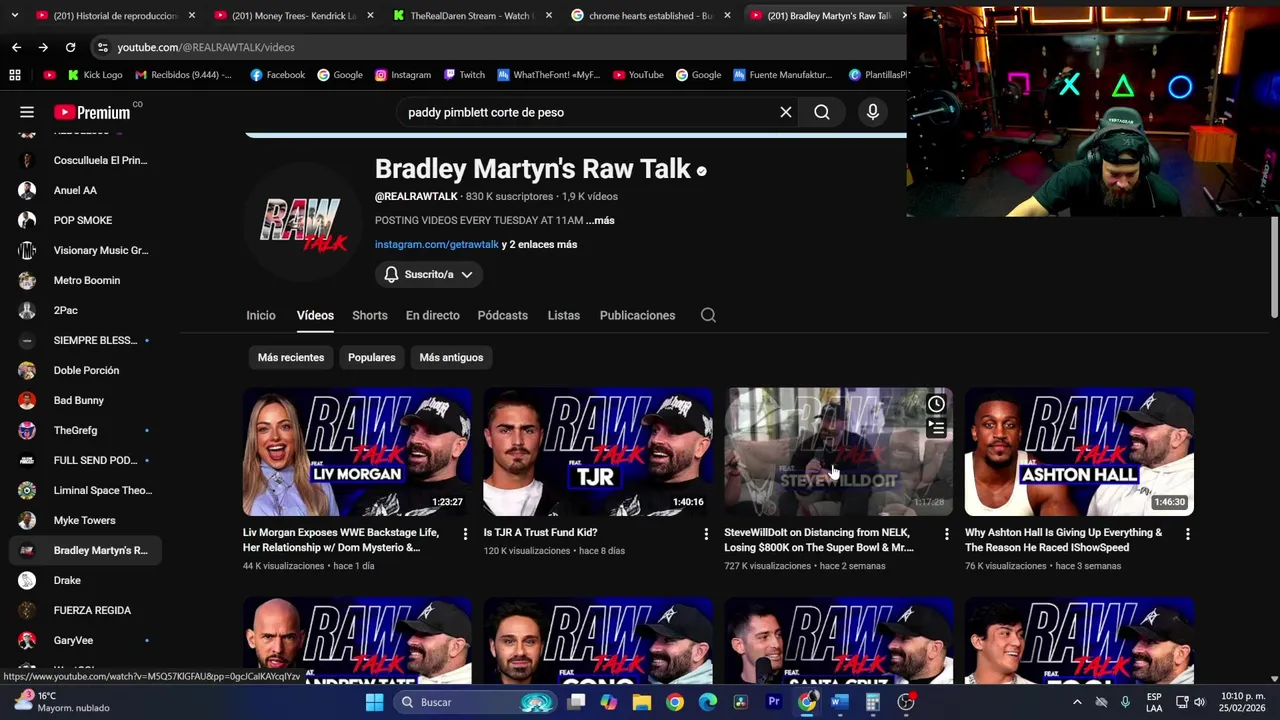Viewport: 1280px width, 720px height.
Task: Clear the search text with X
Action: 786,112
